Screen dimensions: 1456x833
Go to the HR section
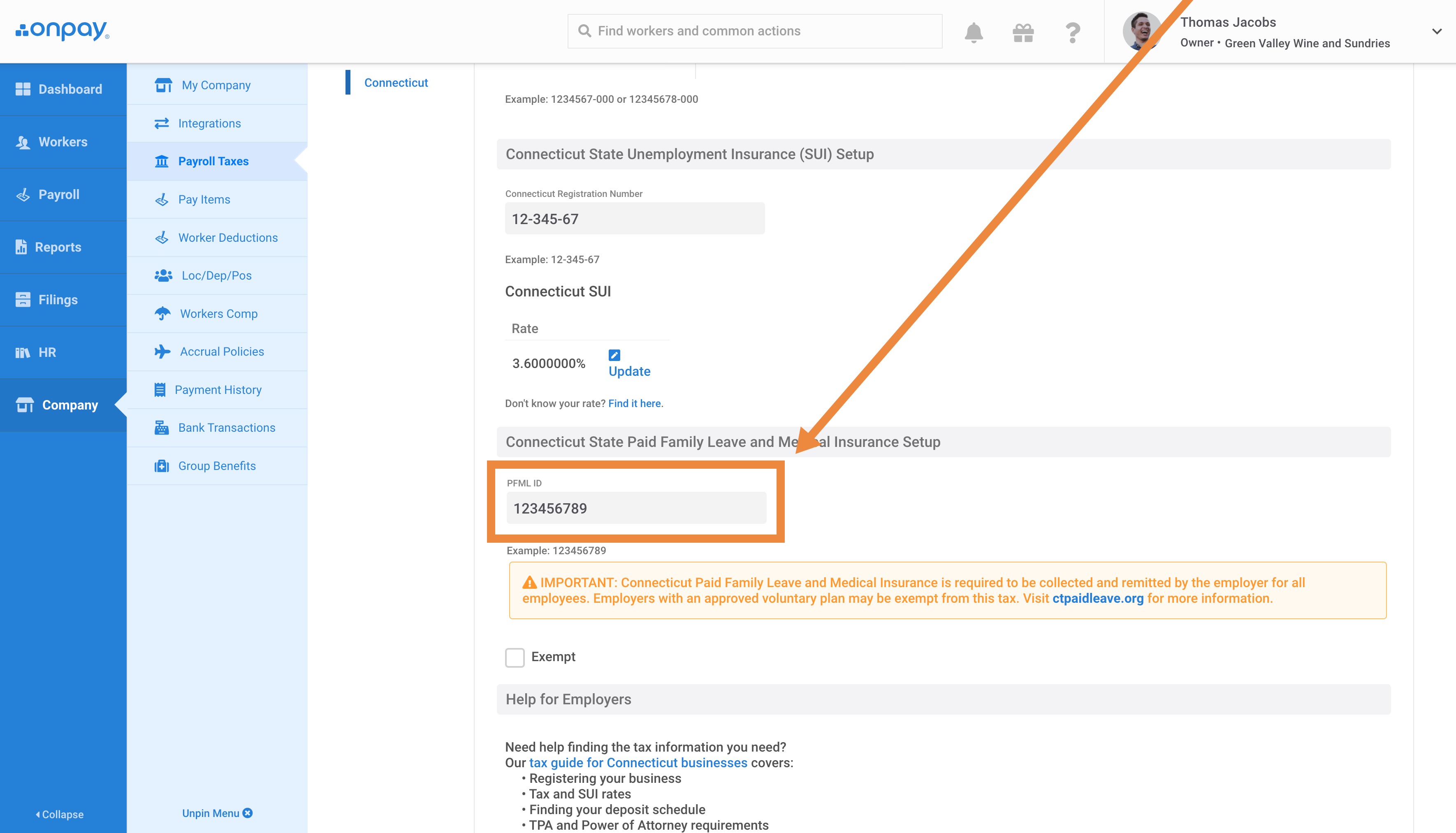tap(63, 352)
